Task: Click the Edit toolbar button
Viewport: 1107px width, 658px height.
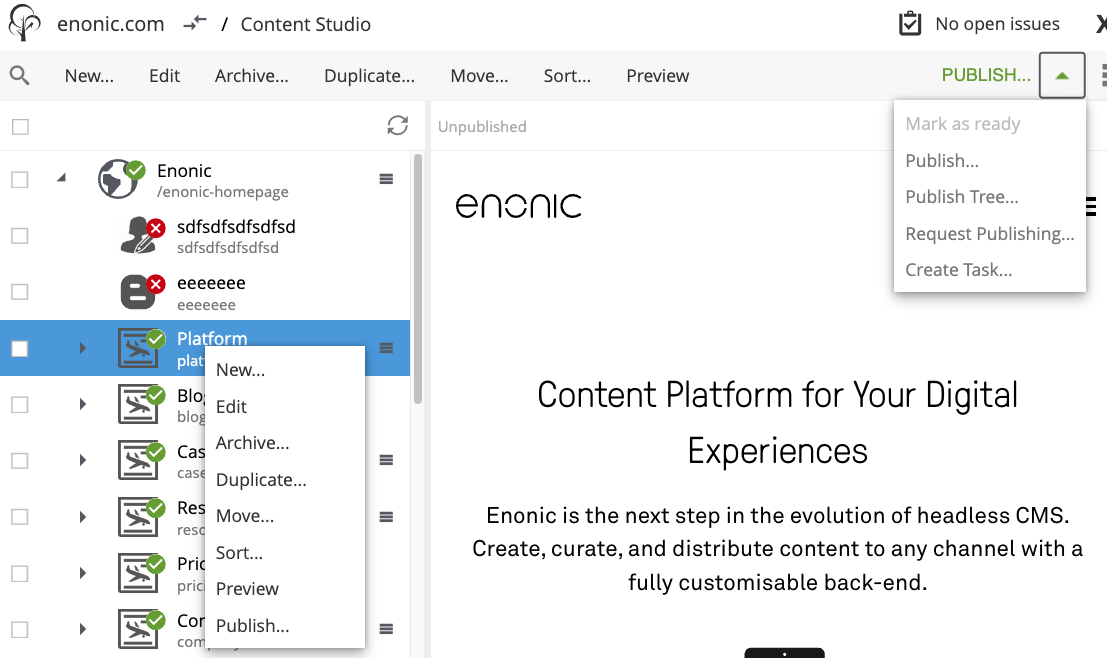Action: 164,75
